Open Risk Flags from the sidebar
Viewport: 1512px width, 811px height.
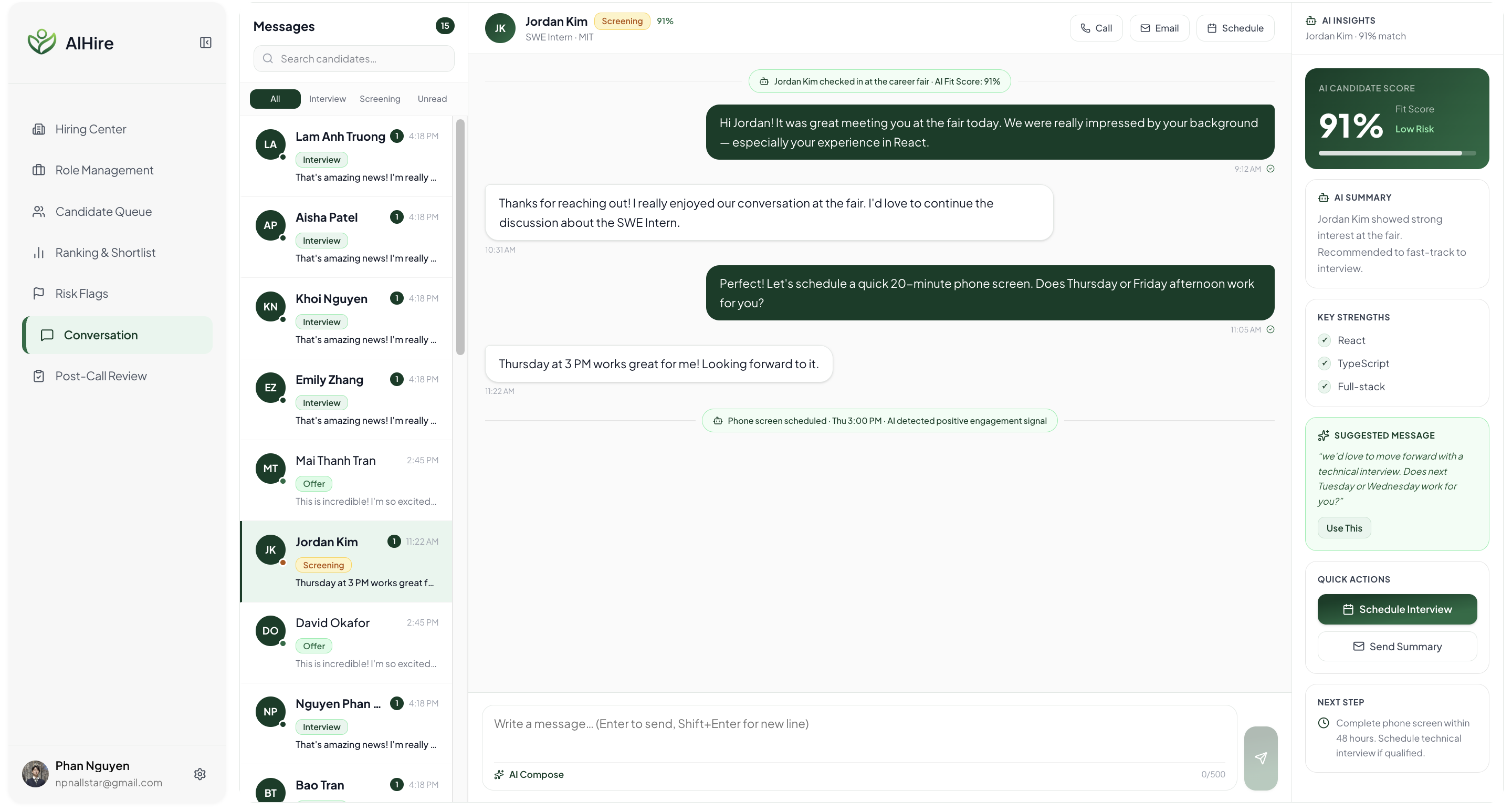click(81, 294)
